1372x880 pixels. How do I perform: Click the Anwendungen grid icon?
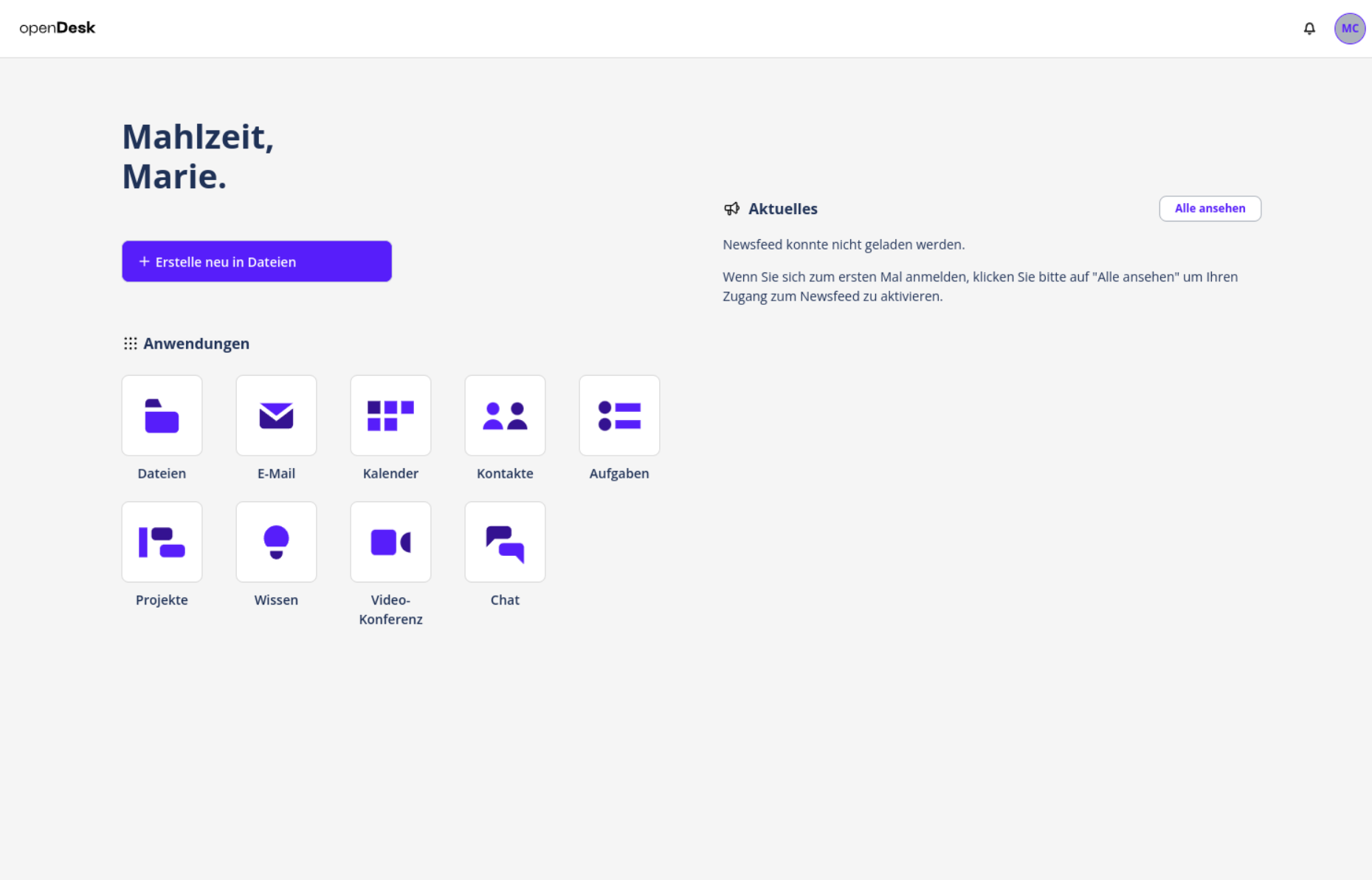click(131, 343)
